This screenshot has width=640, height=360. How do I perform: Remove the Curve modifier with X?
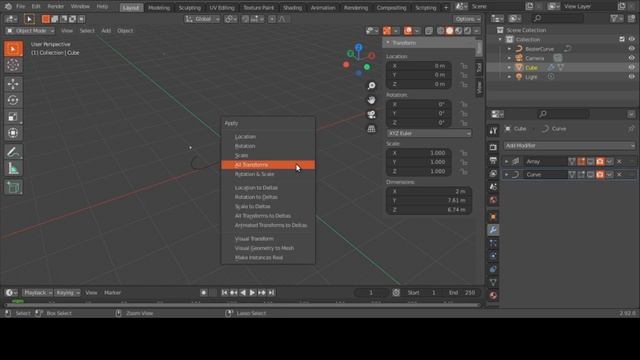(x=619, y=175)
